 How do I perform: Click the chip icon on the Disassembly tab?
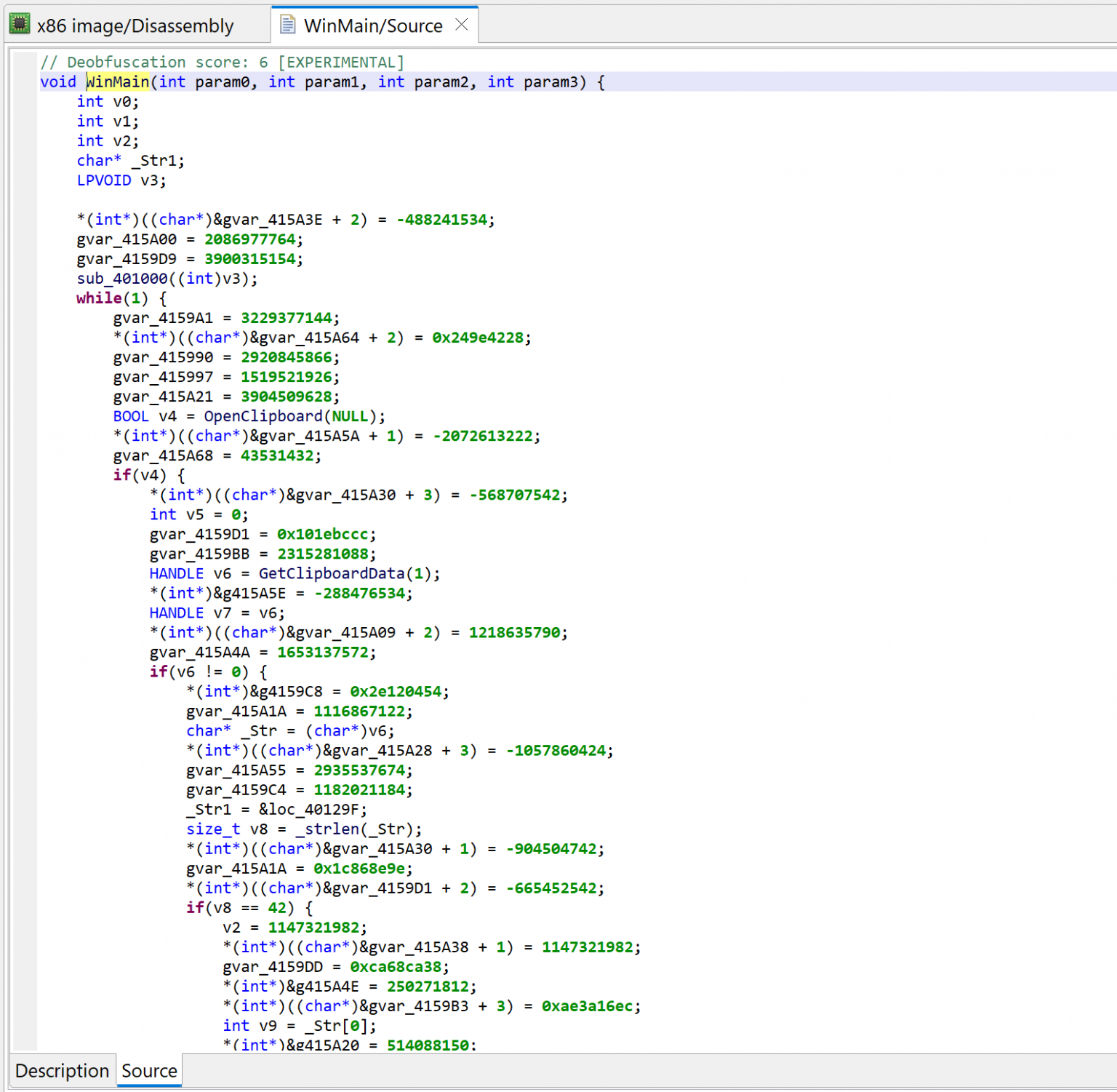tap(19, 23)
